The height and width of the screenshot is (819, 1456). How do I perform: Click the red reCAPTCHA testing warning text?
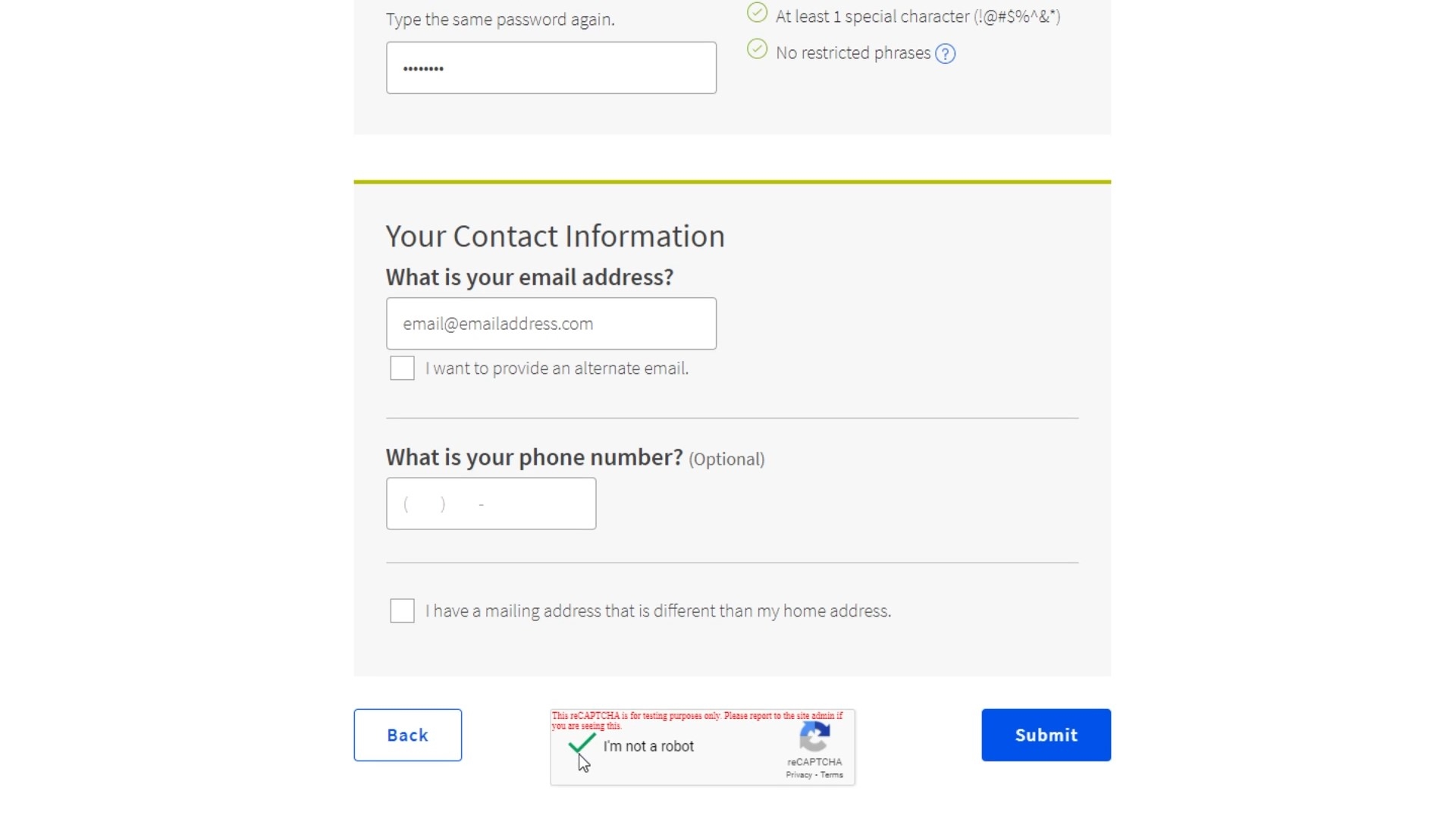pos(697,720)
